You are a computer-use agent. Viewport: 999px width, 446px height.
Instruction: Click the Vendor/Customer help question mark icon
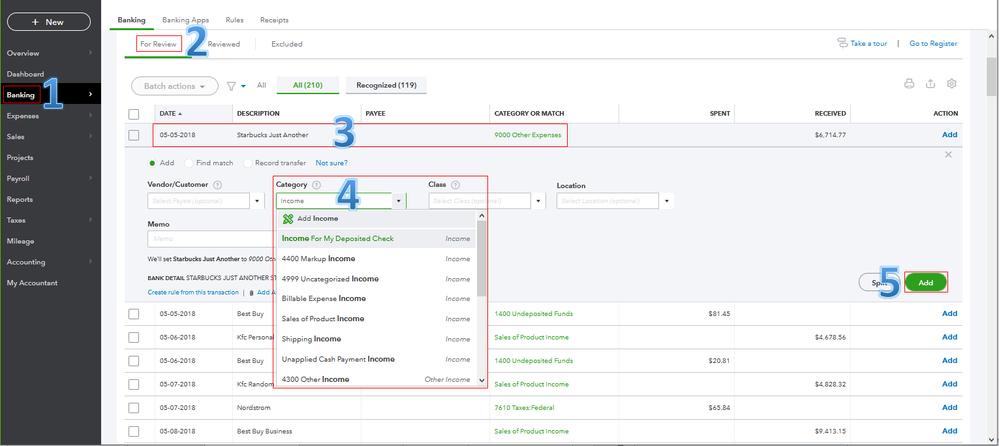(x=217, y=185)
